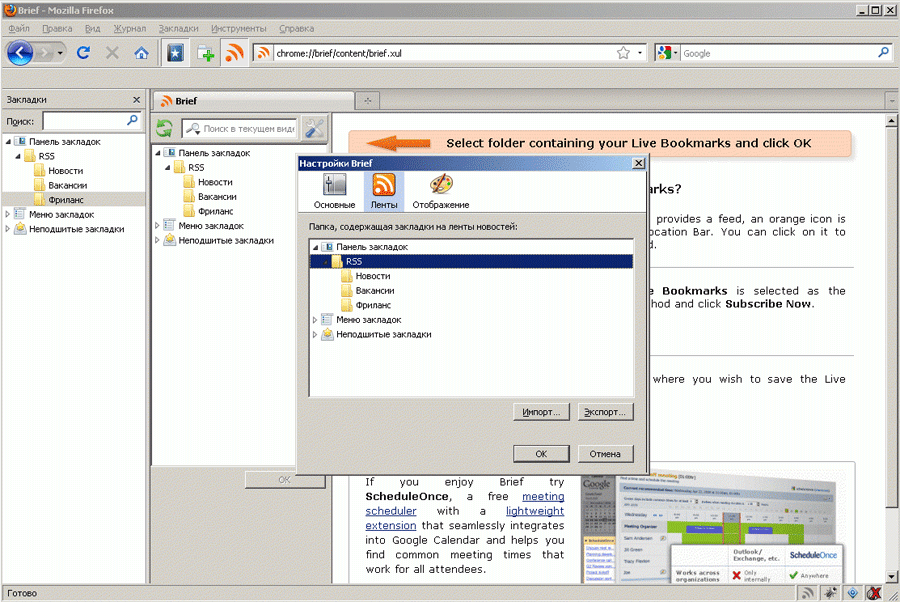The height and width of the screenshot is (602, 900).
Task: Select the Ленты settings pane icon
Action: (383, 192)
